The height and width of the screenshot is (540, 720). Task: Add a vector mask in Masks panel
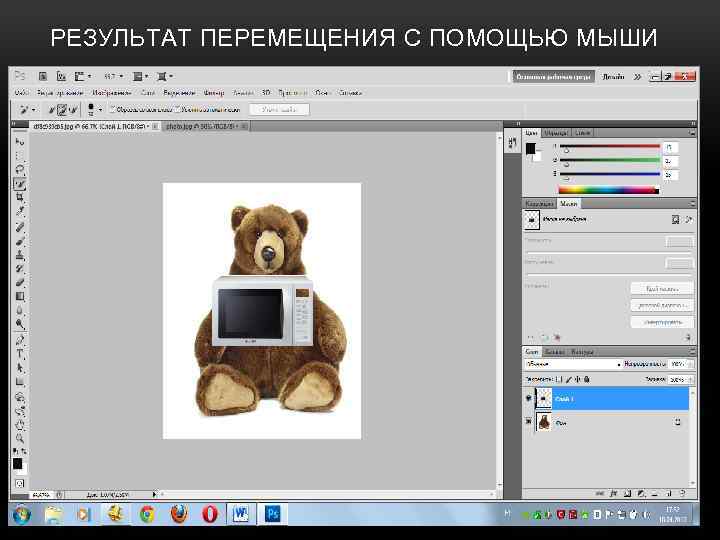coord(688,220)
